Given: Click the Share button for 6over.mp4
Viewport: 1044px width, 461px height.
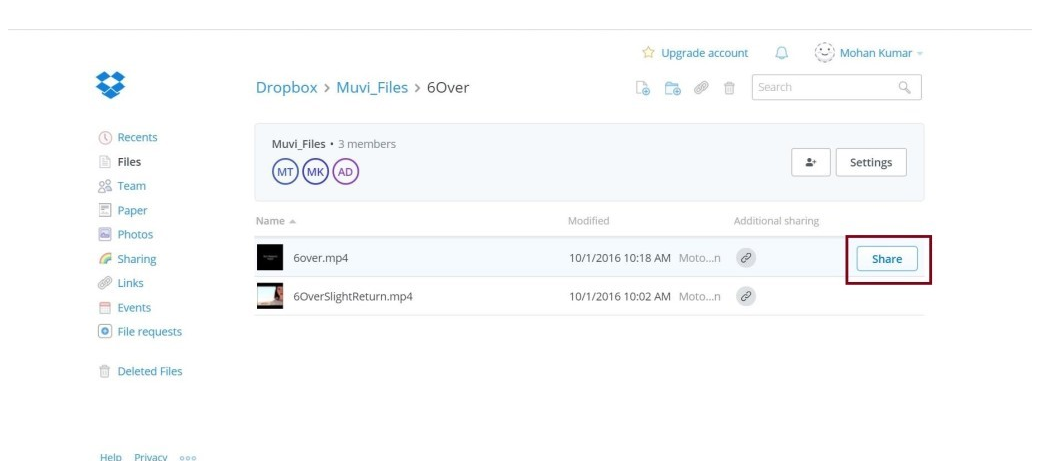Looking at the screenshot, I should 886,259.
